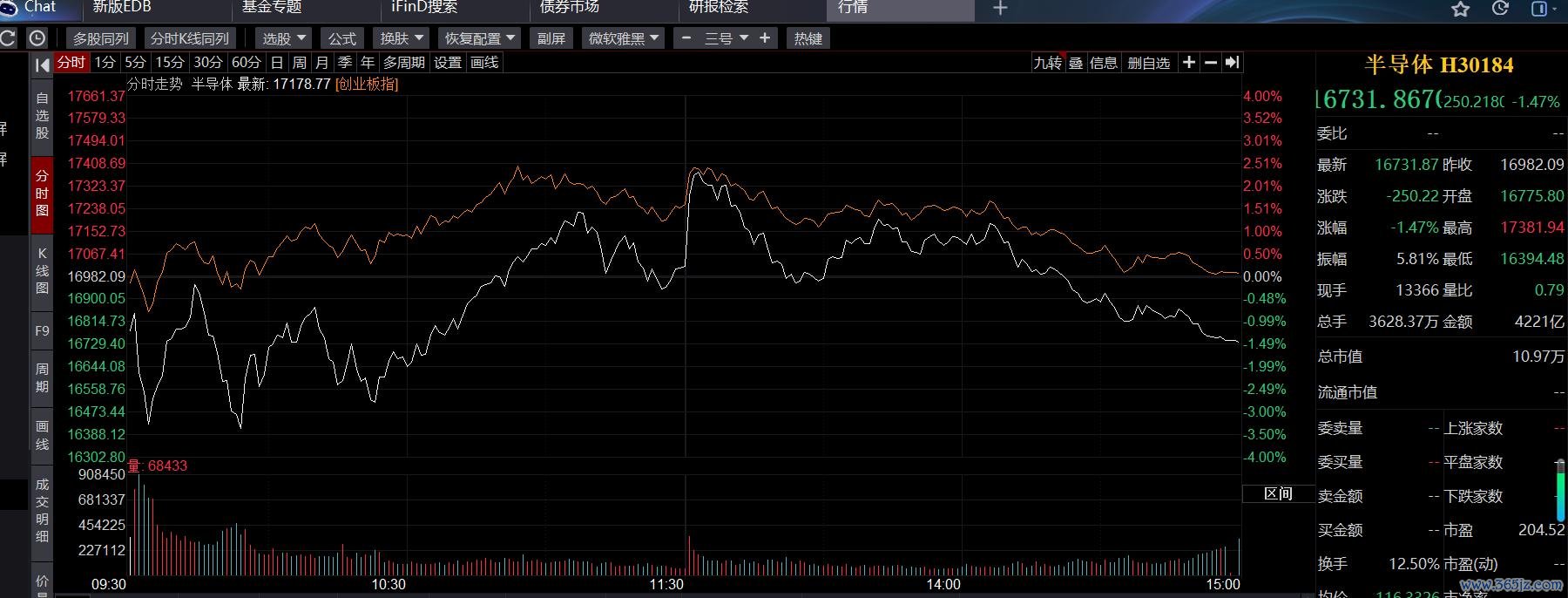Select the 60分 period
The width and height of the screenshot is (1568, 598).
coord(247,63)
